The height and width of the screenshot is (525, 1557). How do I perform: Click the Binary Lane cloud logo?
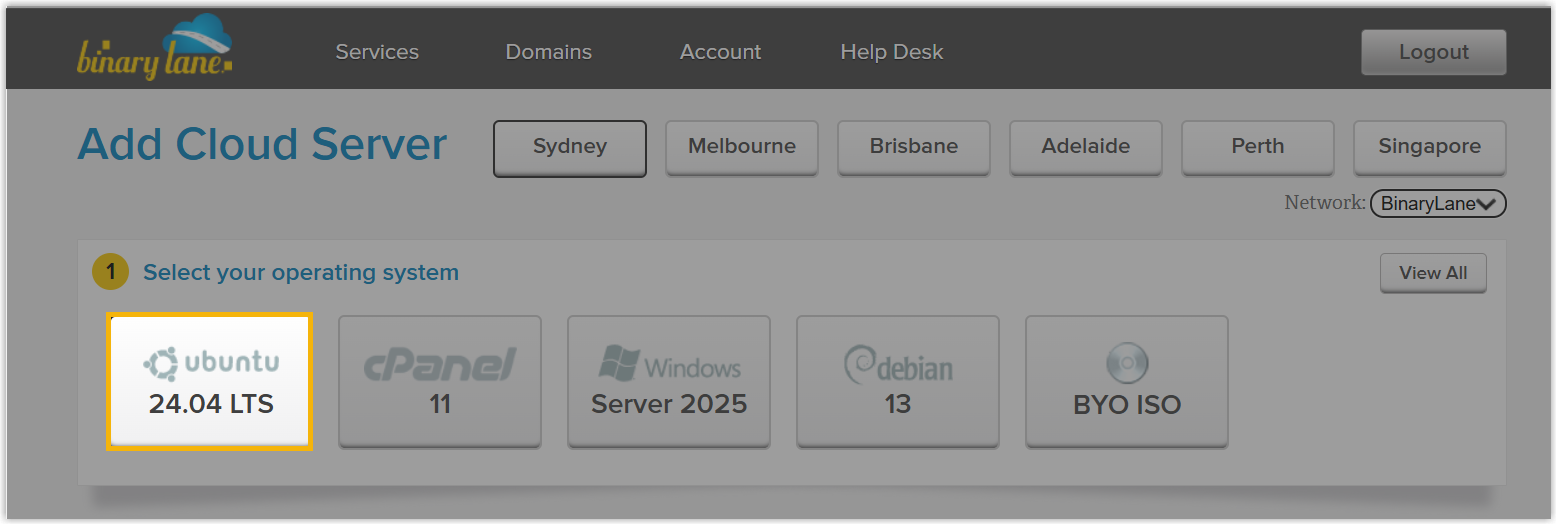click(155, 49)
